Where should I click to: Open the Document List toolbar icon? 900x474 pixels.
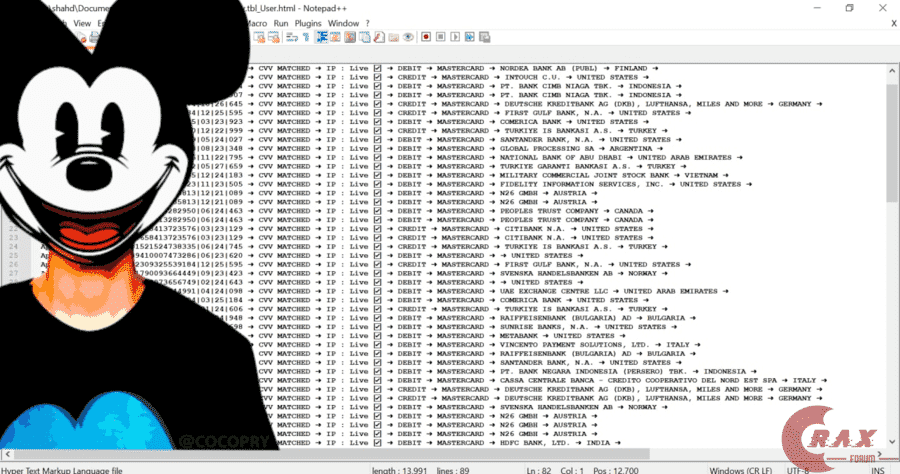364,37
